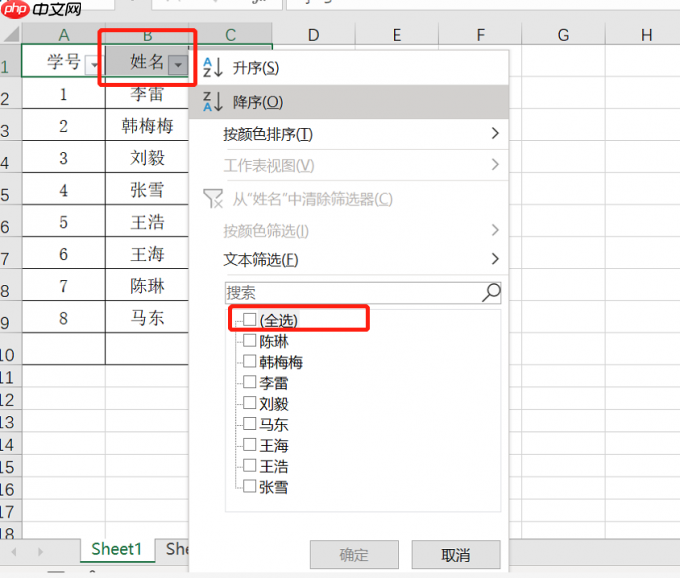
Task: Open 文本筛选(F) menu item
Action: pos(349,260)
